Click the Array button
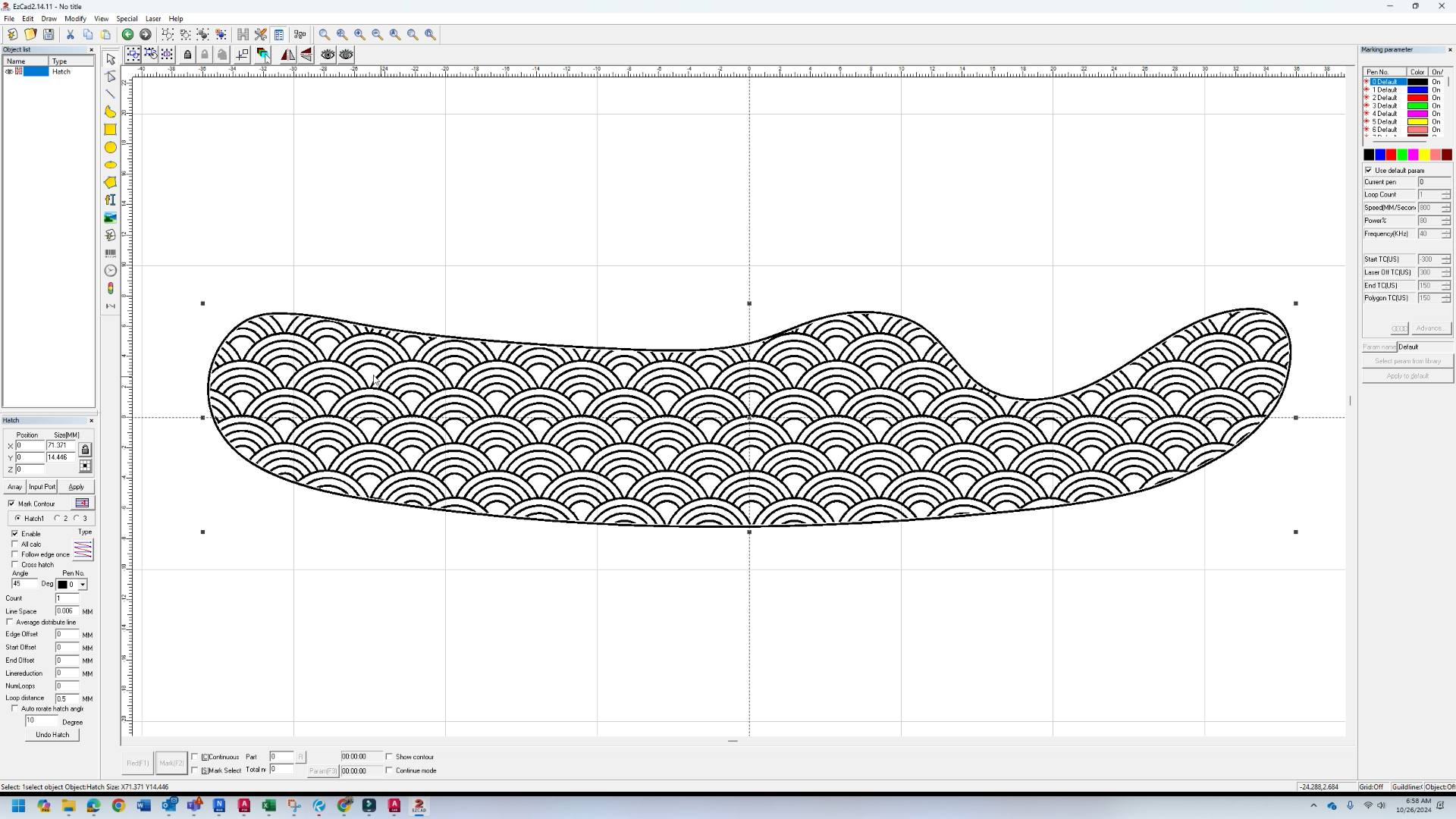The image size is (1456, 819). (x=14, y=487)
